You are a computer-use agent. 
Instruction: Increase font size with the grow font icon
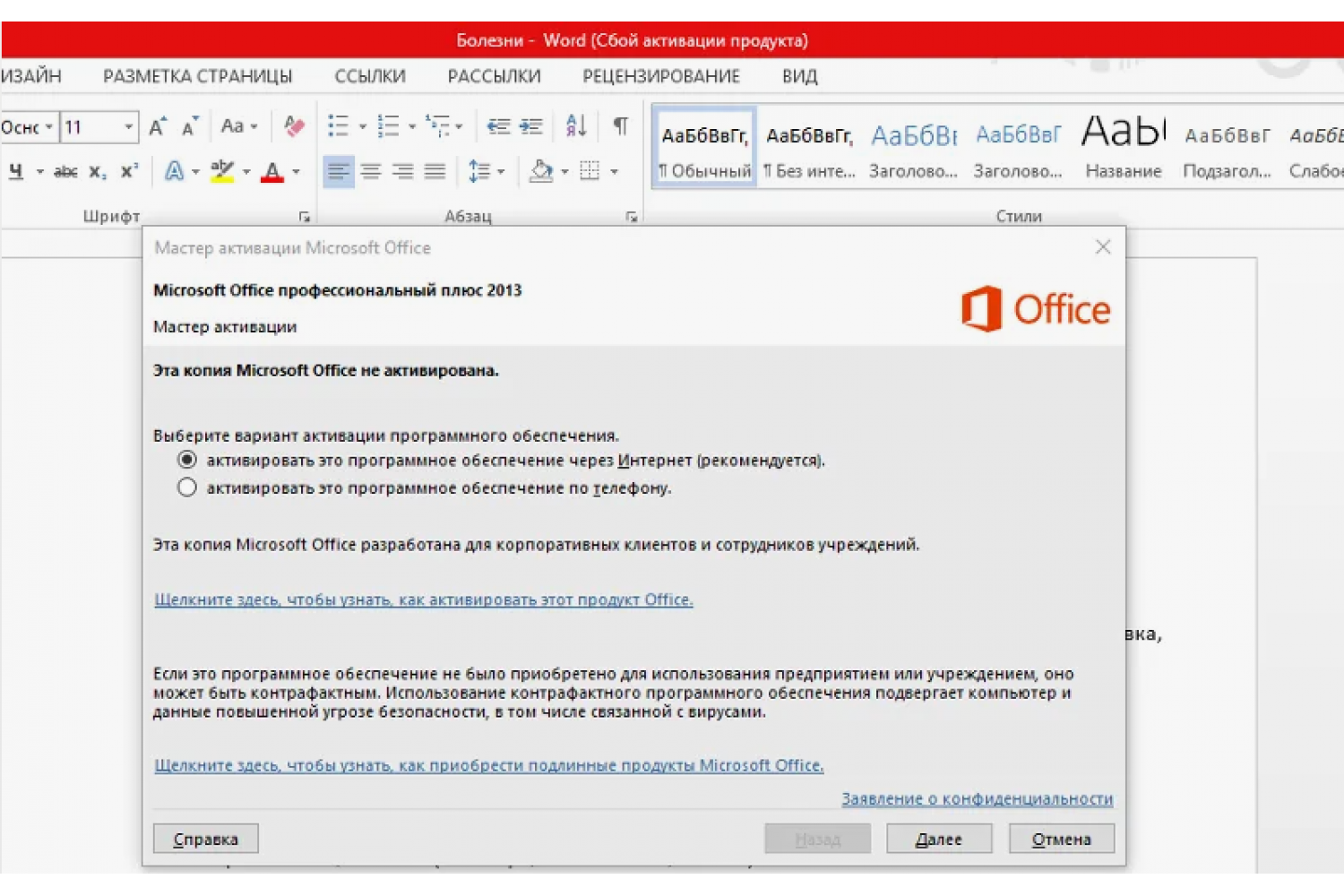(x=159, y=126)
